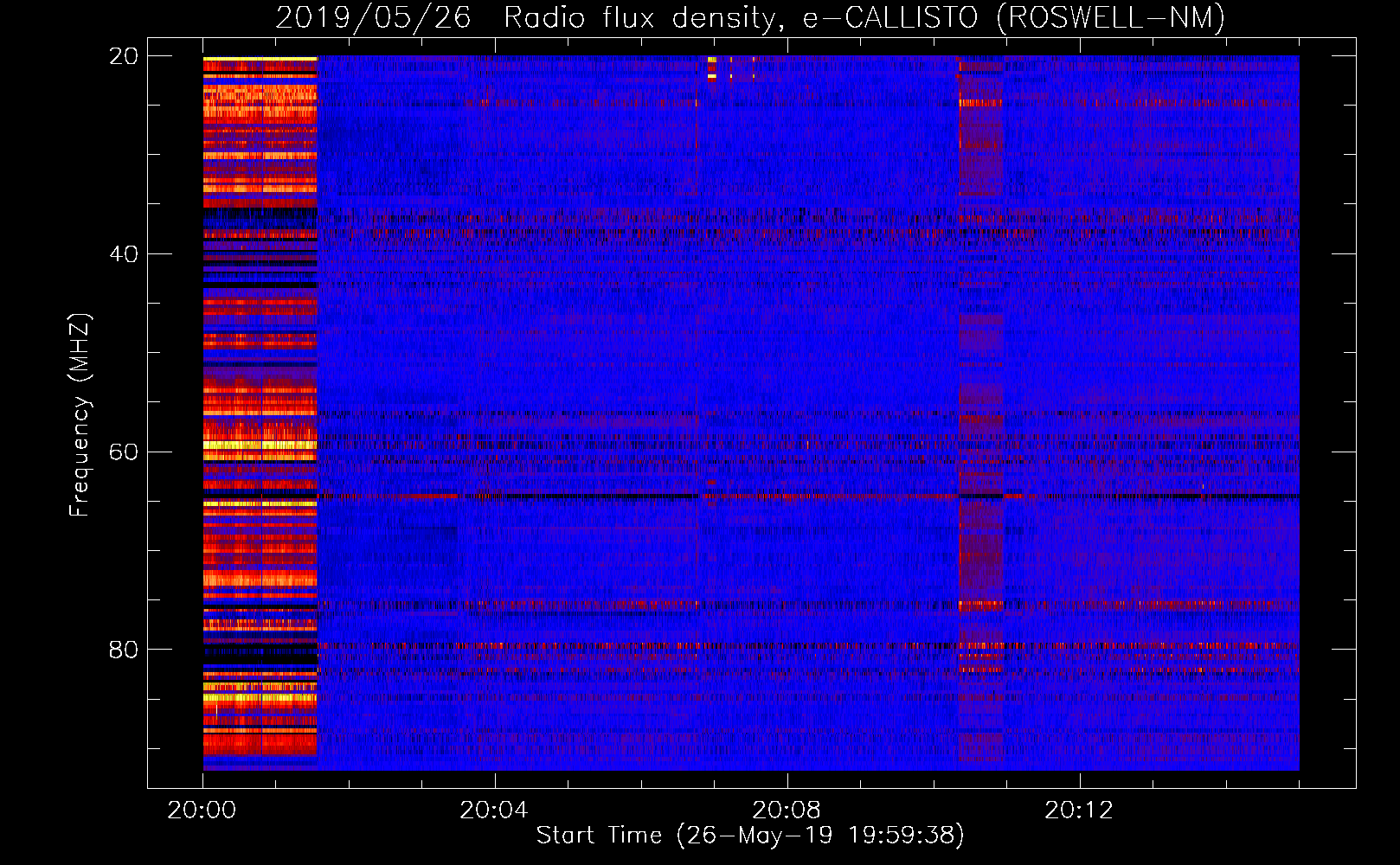1400x865 pixels.
Task: Click the 20:08 time tick label
Action: coord(787,811)
